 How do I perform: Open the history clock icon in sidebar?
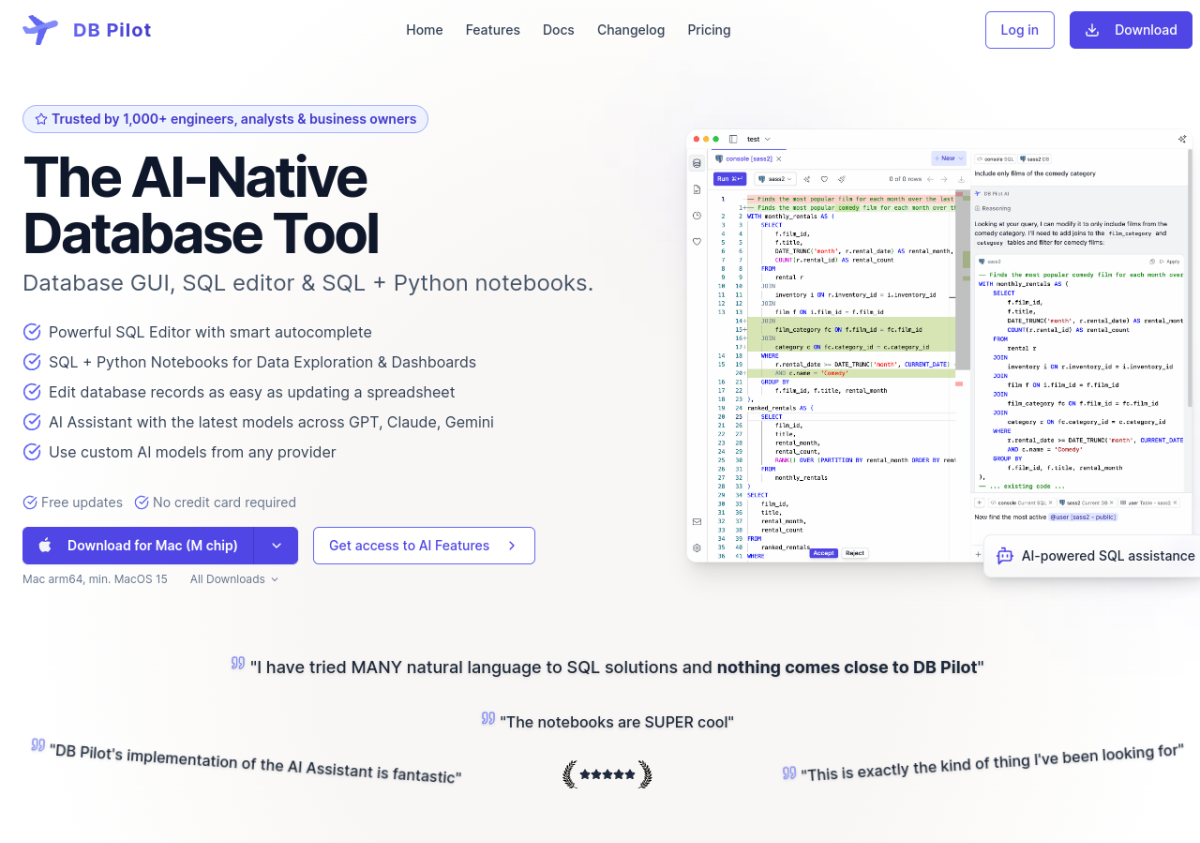(x=697, y=215)
